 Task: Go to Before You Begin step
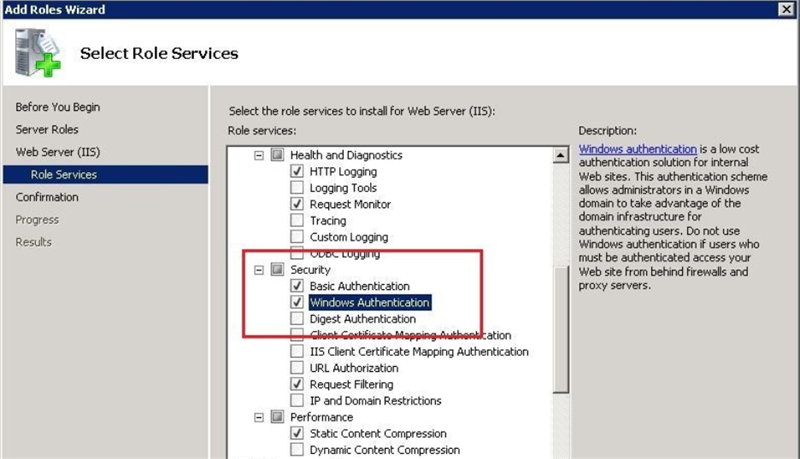pyautogui.click(x=58, y=107)
